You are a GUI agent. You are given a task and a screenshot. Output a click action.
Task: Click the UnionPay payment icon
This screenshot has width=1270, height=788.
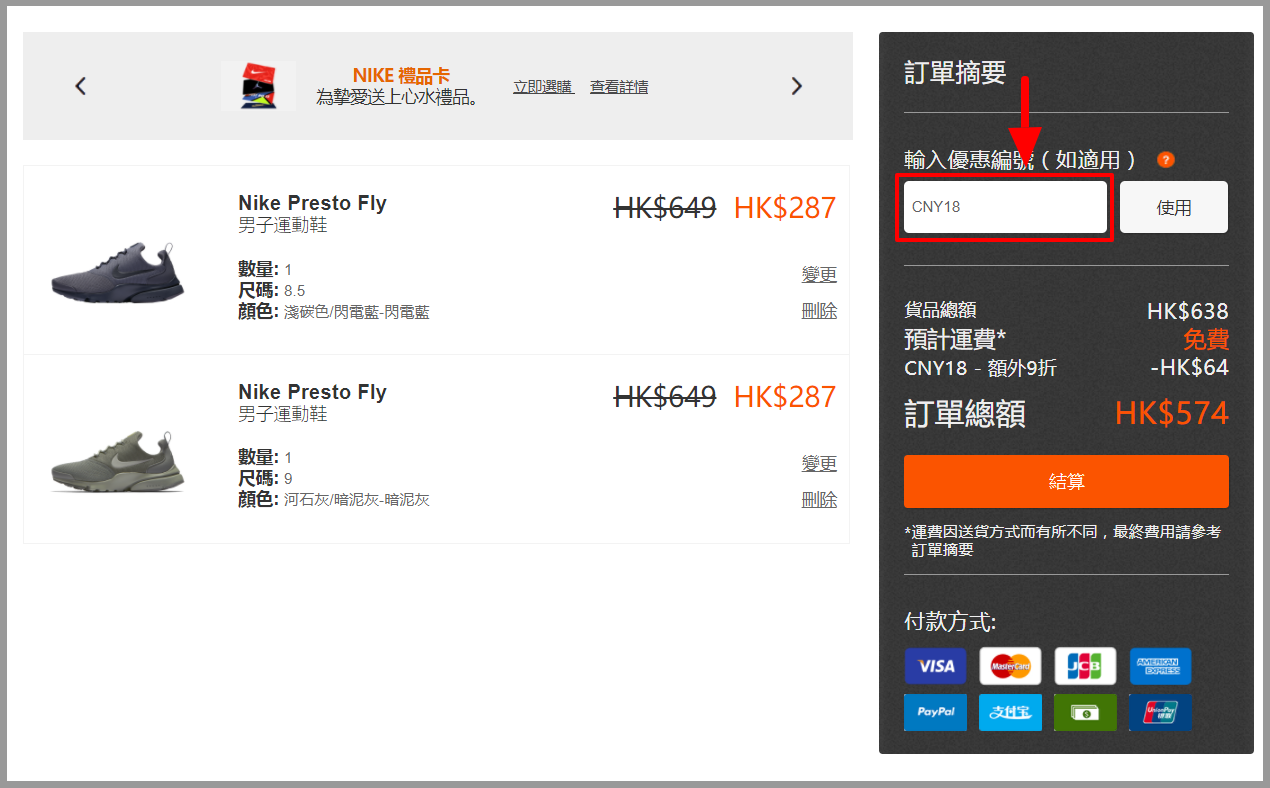tap(1160, 712)
